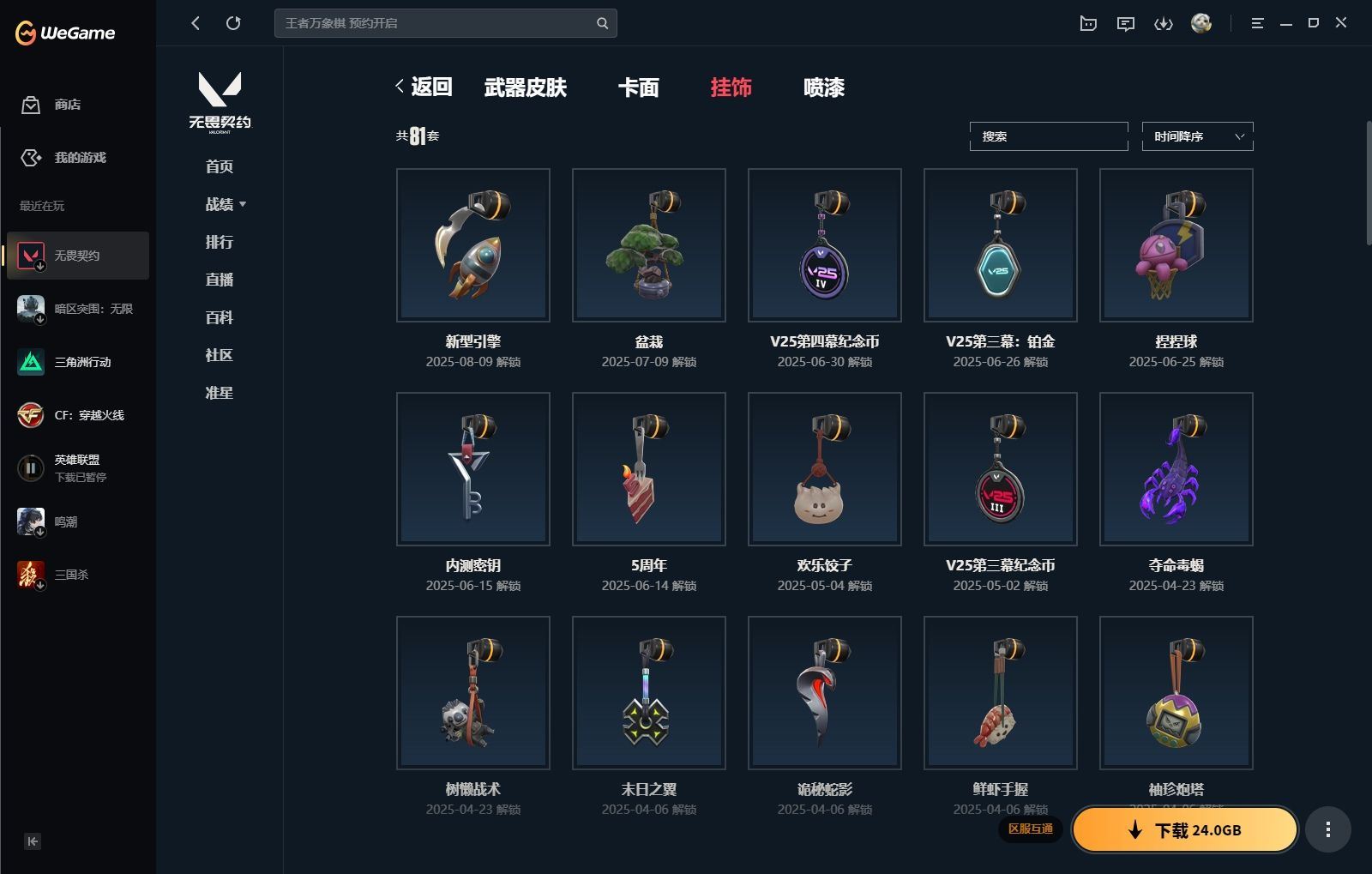Viewport: 1372px width, 874px height.
Task: Open the messages icon in title bar
Action: 1126,23
